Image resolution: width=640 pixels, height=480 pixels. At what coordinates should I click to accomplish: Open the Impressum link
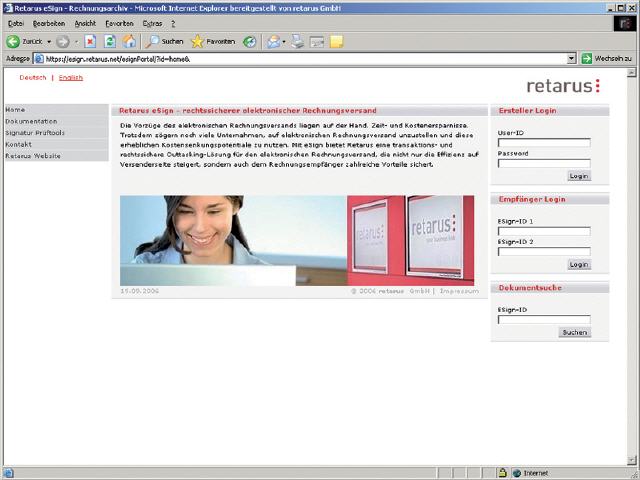pyautogui.click(x=459, y=291)
